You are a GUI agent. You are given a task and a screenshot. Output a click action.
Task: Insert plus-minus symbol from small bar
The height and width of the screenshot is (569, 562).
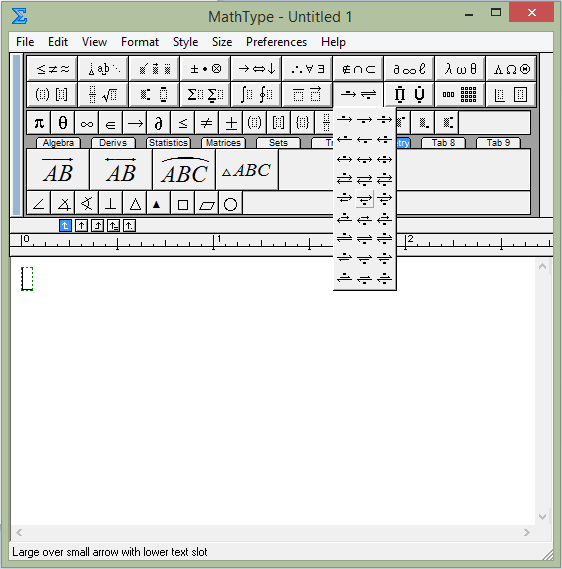click(x=230, y=123)
